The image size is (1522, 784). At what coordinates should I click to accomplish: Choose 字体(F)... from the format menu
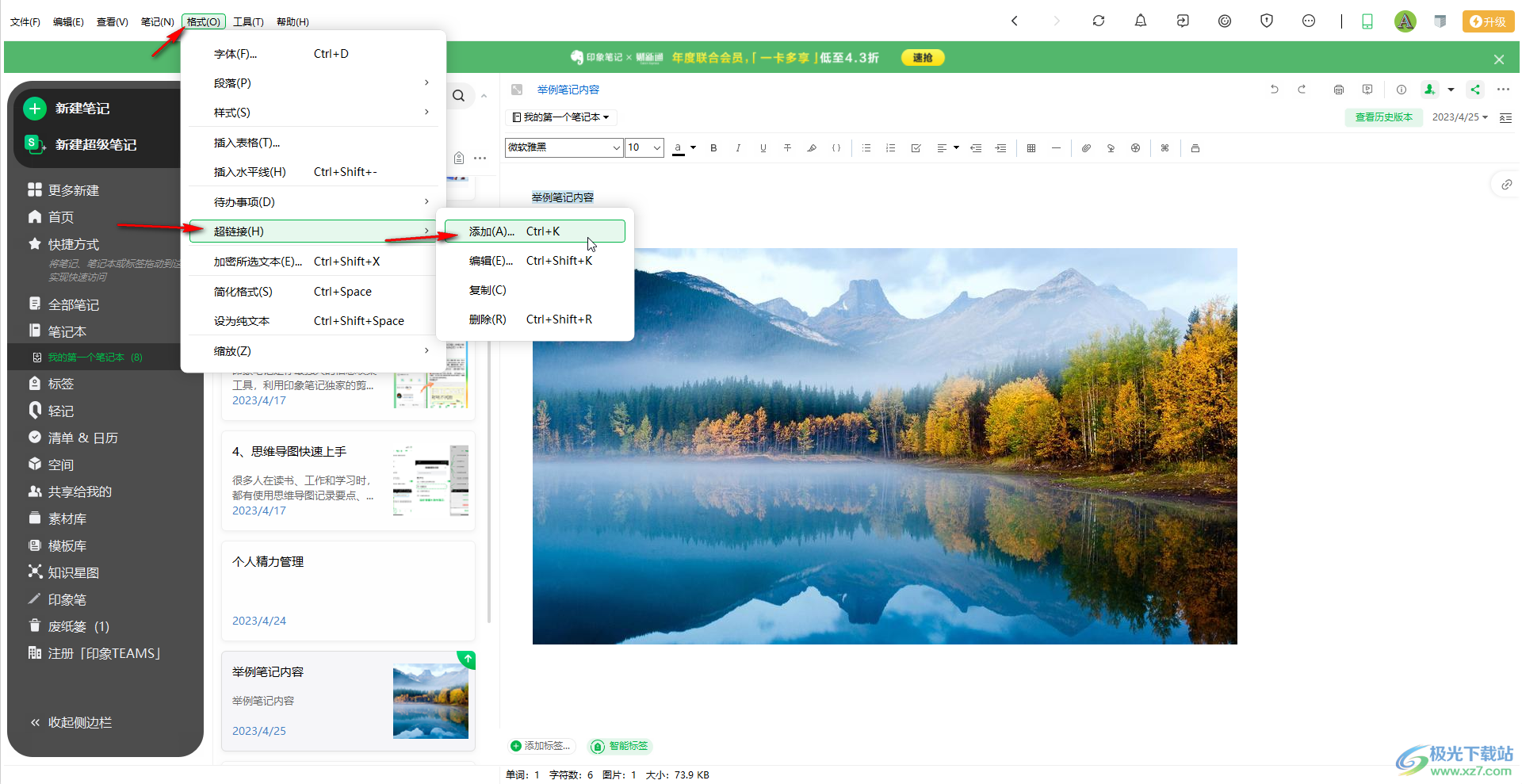click(314, 54)
